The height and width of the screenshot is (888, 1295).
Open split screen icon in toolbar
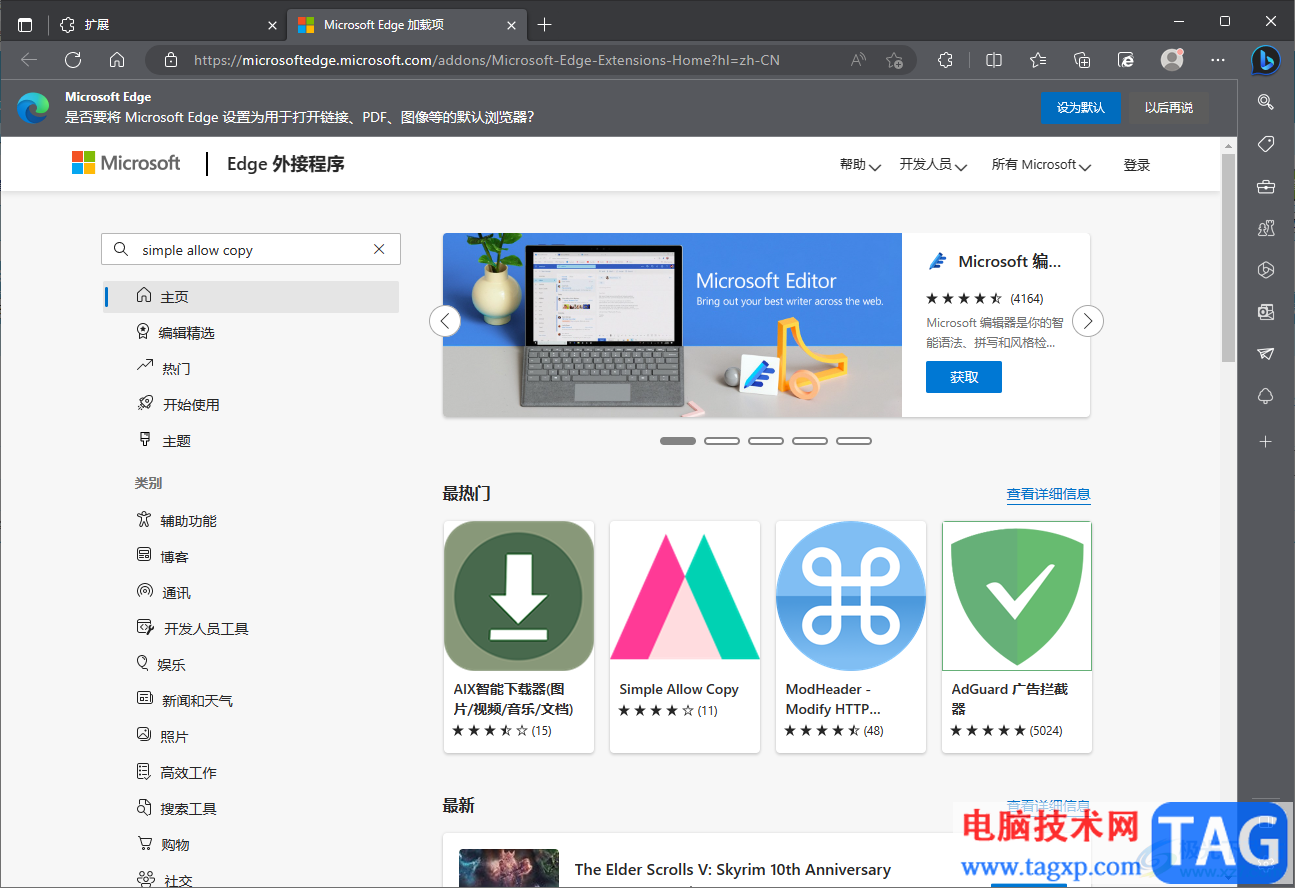click(994, 60)
